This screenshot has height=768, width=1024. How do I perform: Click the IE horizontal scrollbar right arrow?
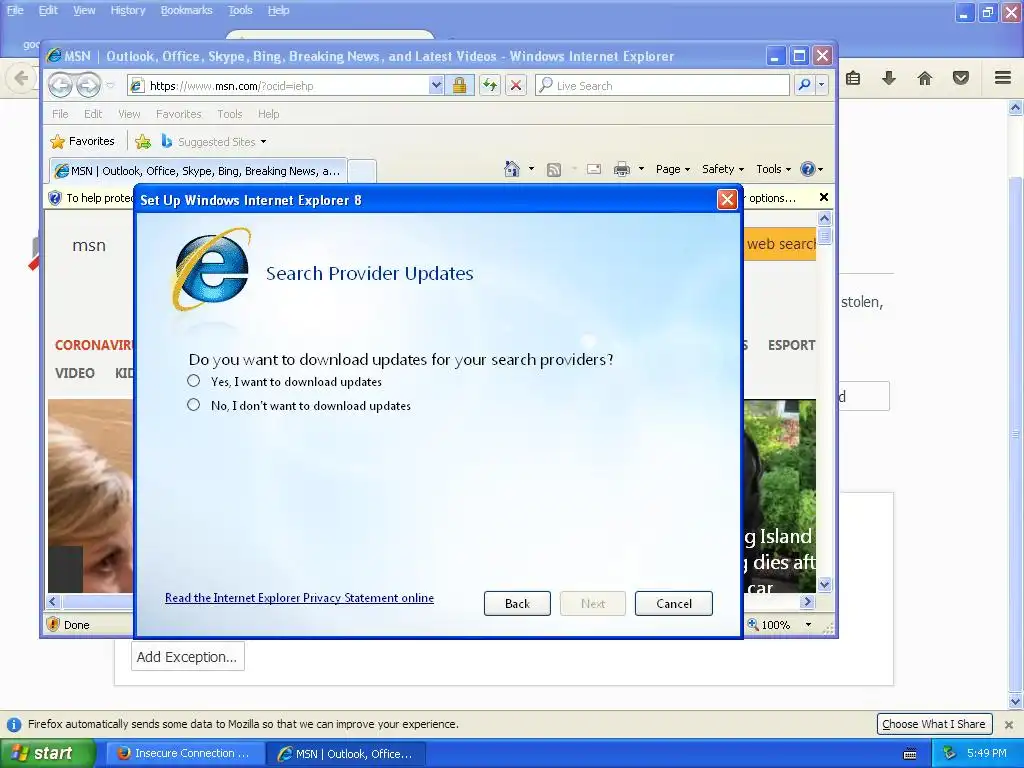tap(808, 601)
